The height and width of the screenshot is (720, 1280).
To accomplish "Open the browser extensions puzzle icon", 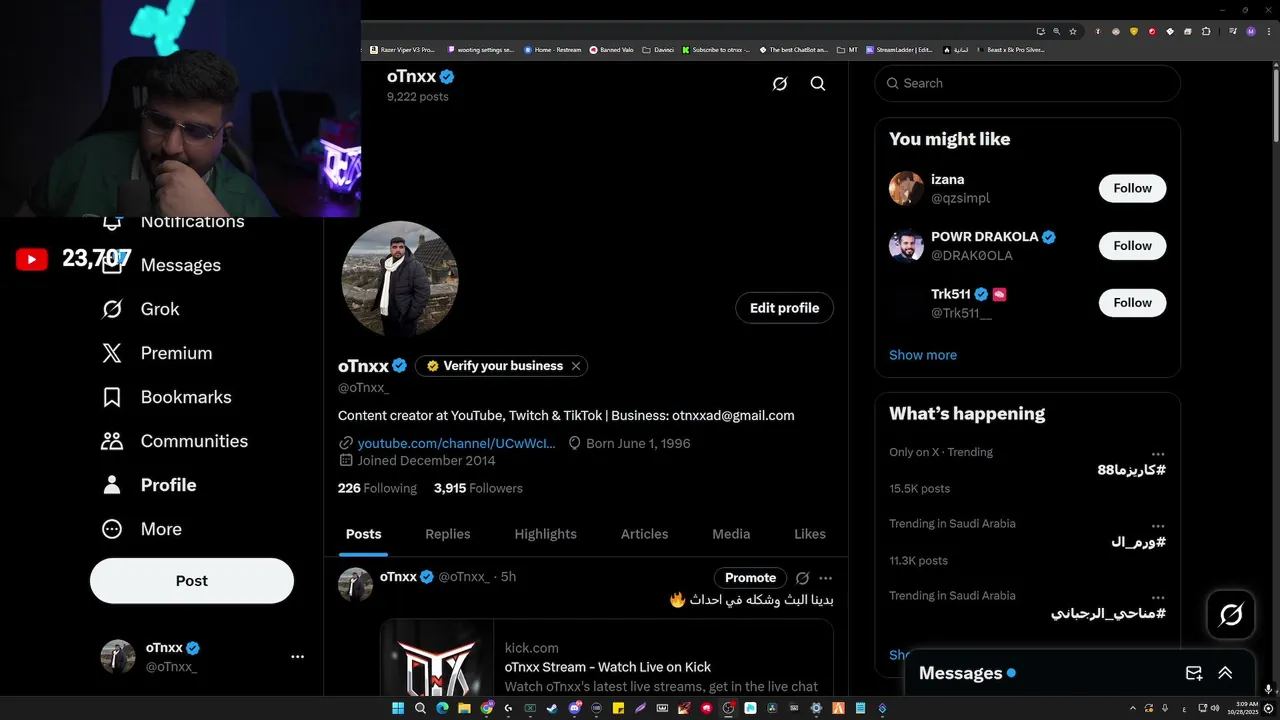I will coord(1206,31).
